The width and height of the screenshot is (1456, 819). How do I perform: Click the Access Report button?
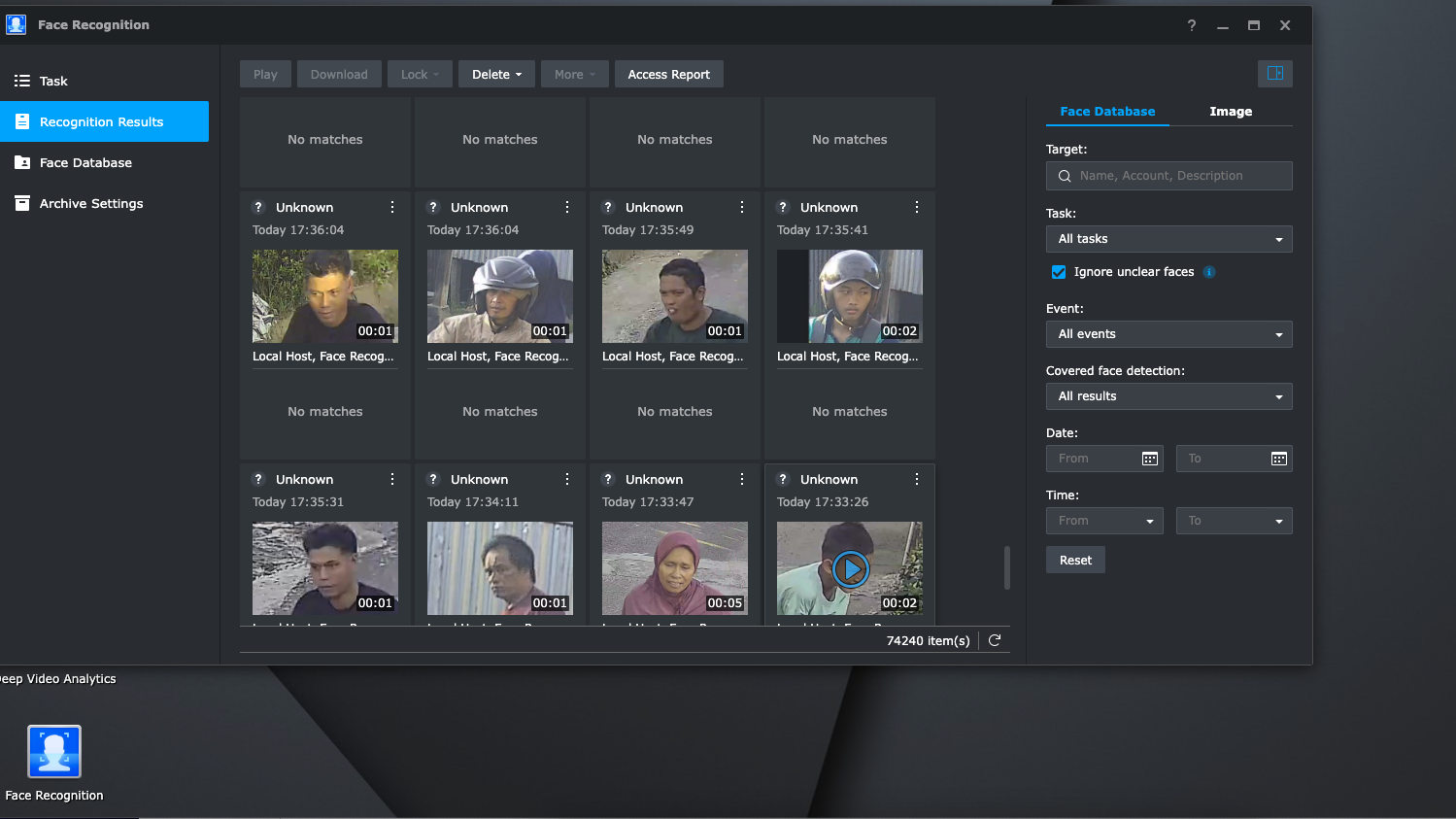(668, 75)
